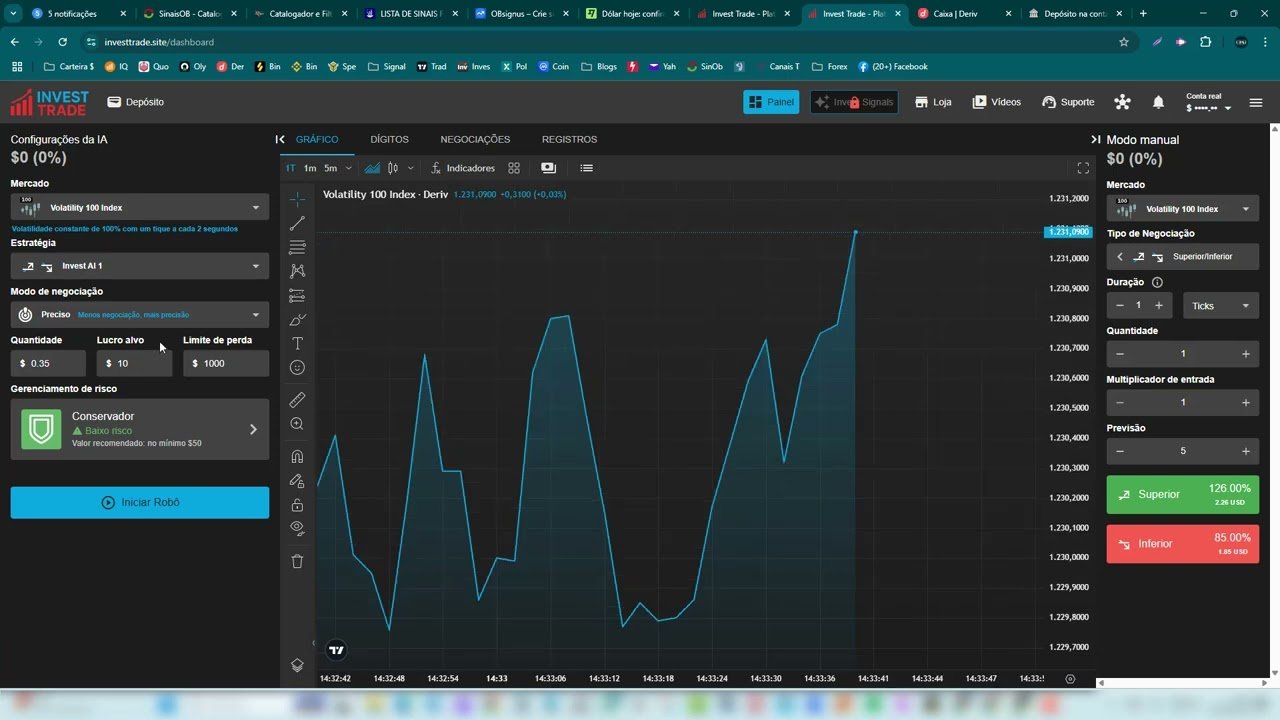Open the Painel dashboard
Screen dimensions: 1280x720
click(x=771, y=102)
